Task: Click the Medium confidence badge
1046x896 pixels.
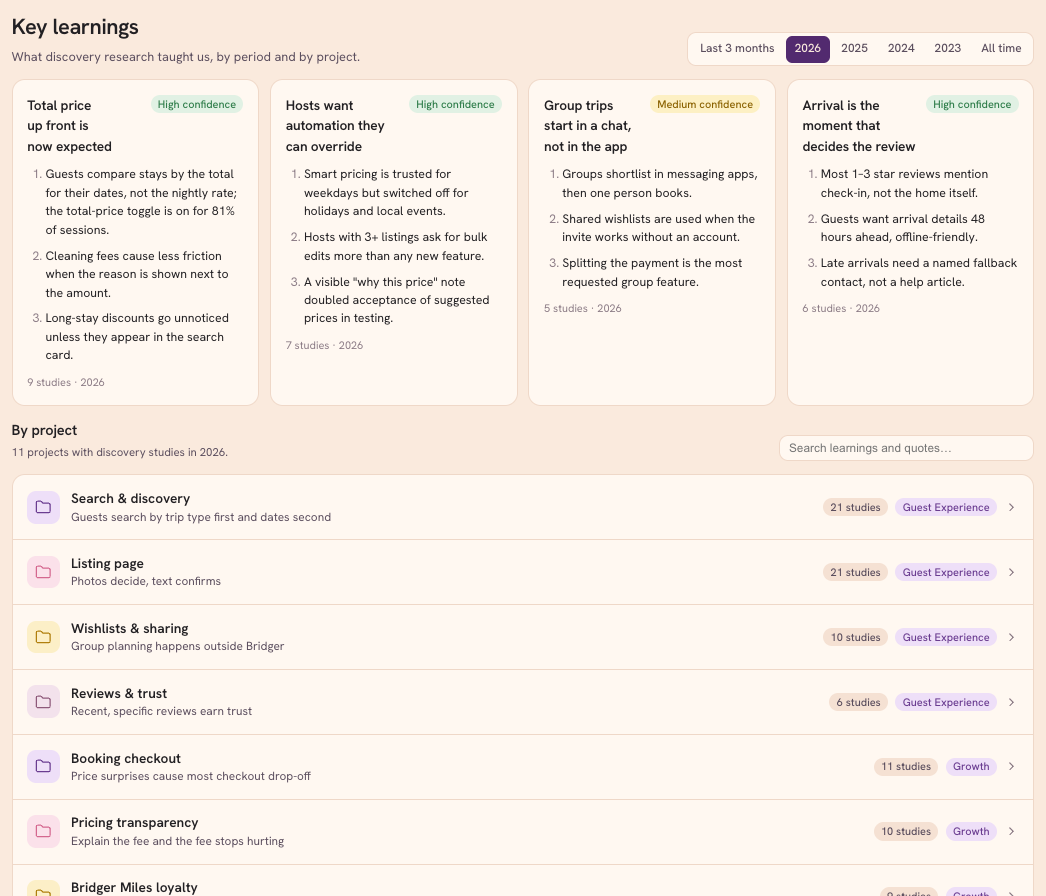Action: pos(705,104)
